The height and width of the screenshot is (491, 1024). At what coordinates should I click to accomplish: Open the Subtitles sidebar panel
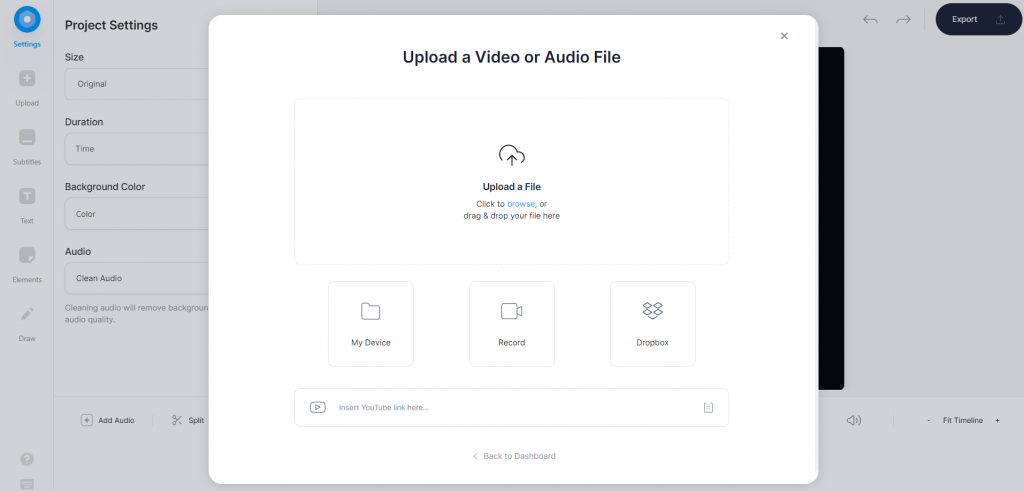pos(27,148)
